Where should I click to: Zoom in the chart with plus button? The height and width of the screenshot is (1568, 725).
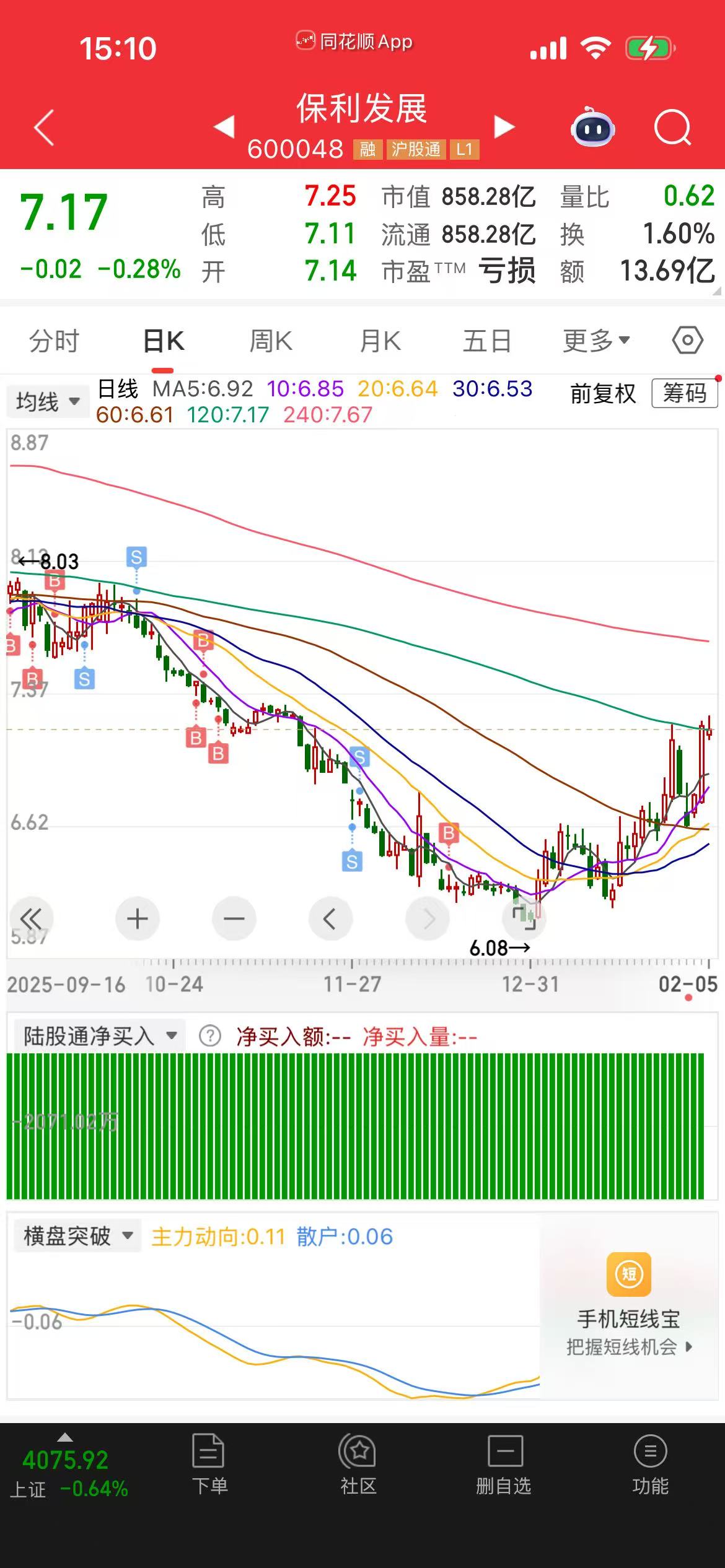point(137,918)
